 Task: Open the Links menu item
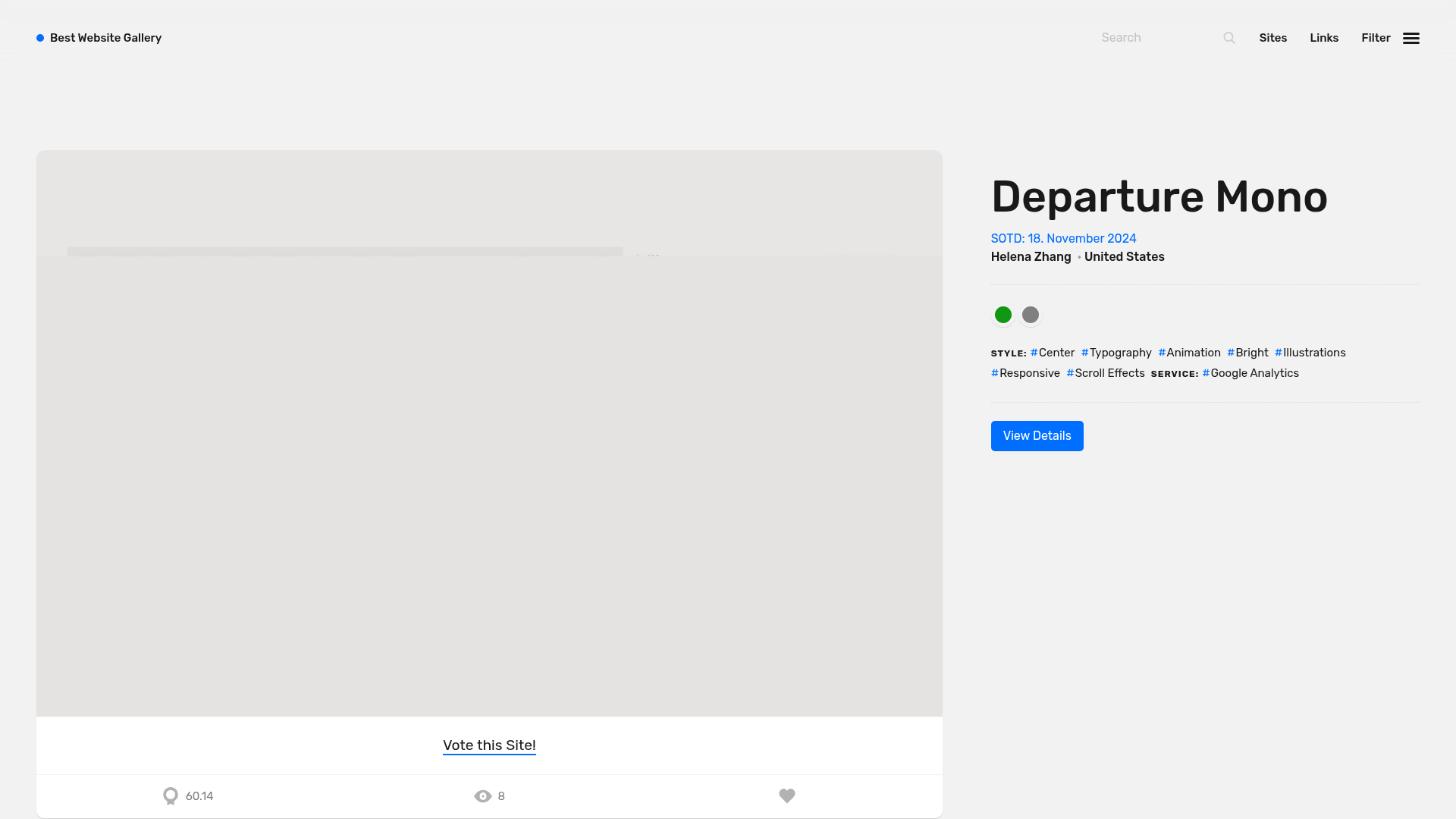pos(1324,38)
